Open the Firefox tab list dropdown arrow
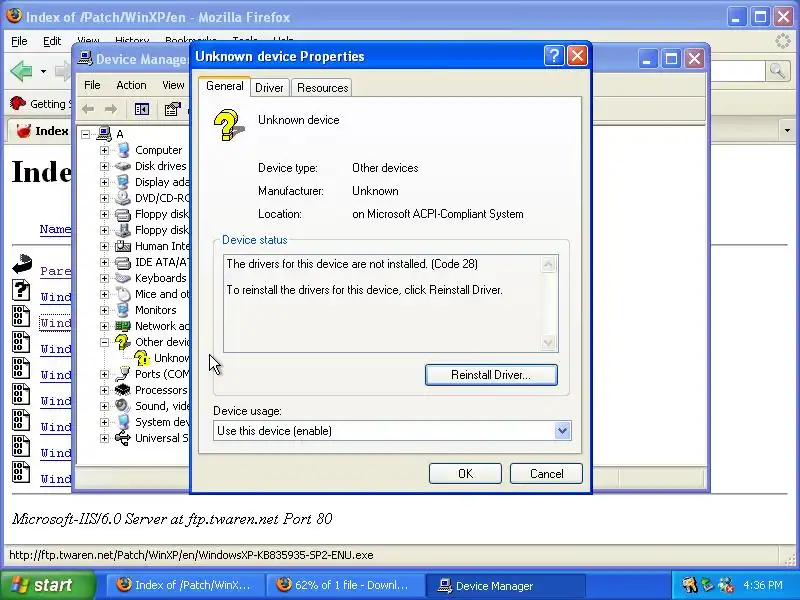800x600 pixels. [787, 131]
